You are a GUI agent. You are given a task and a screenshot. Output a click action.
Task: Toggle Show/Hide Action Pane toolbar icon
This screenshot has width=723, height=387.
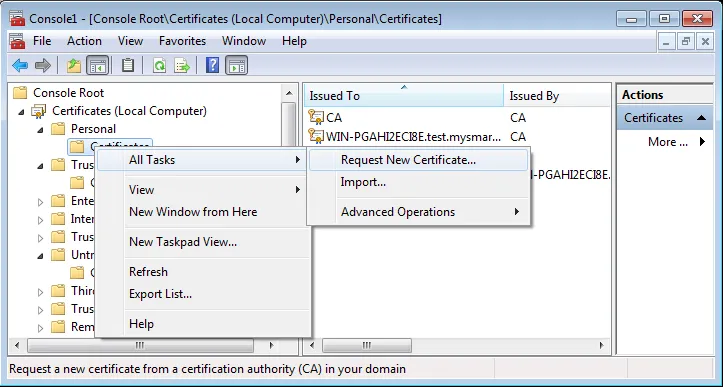pyautogui.click(x=237, y=65)
